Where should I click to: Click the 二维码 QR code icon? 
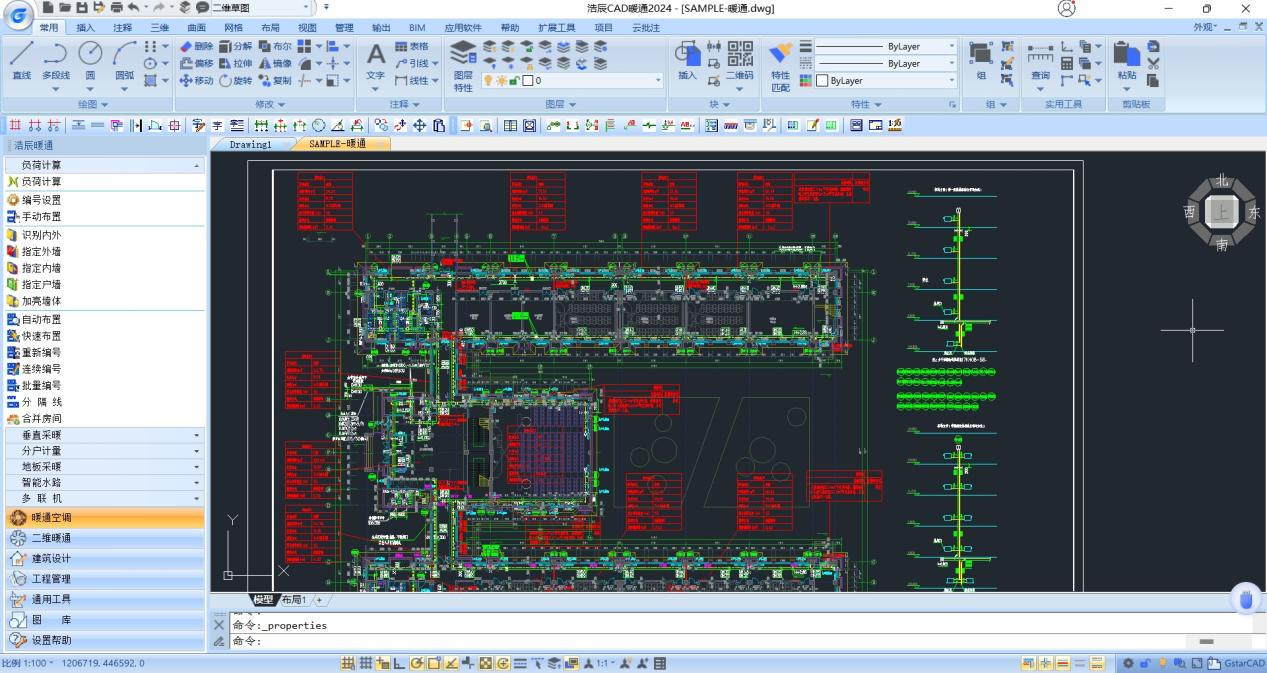tap(740, 60)
